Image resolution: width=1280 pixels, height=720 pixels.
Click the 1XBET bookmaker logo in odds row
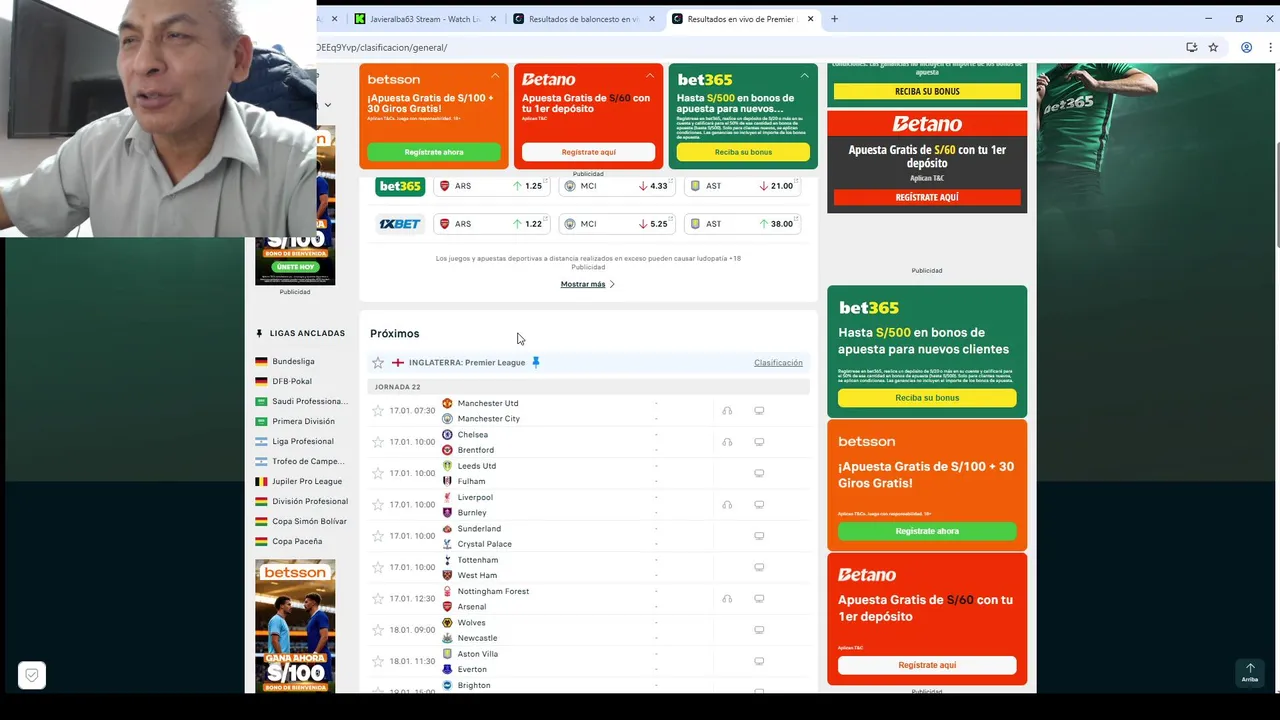point(399,224)
